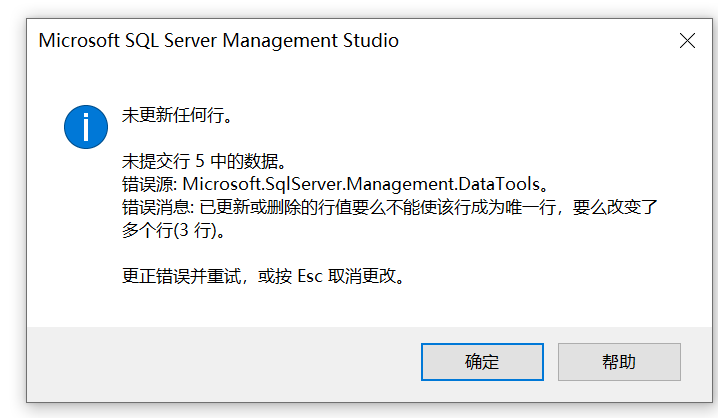Click the word Esc in the instructions

point(311,276)
